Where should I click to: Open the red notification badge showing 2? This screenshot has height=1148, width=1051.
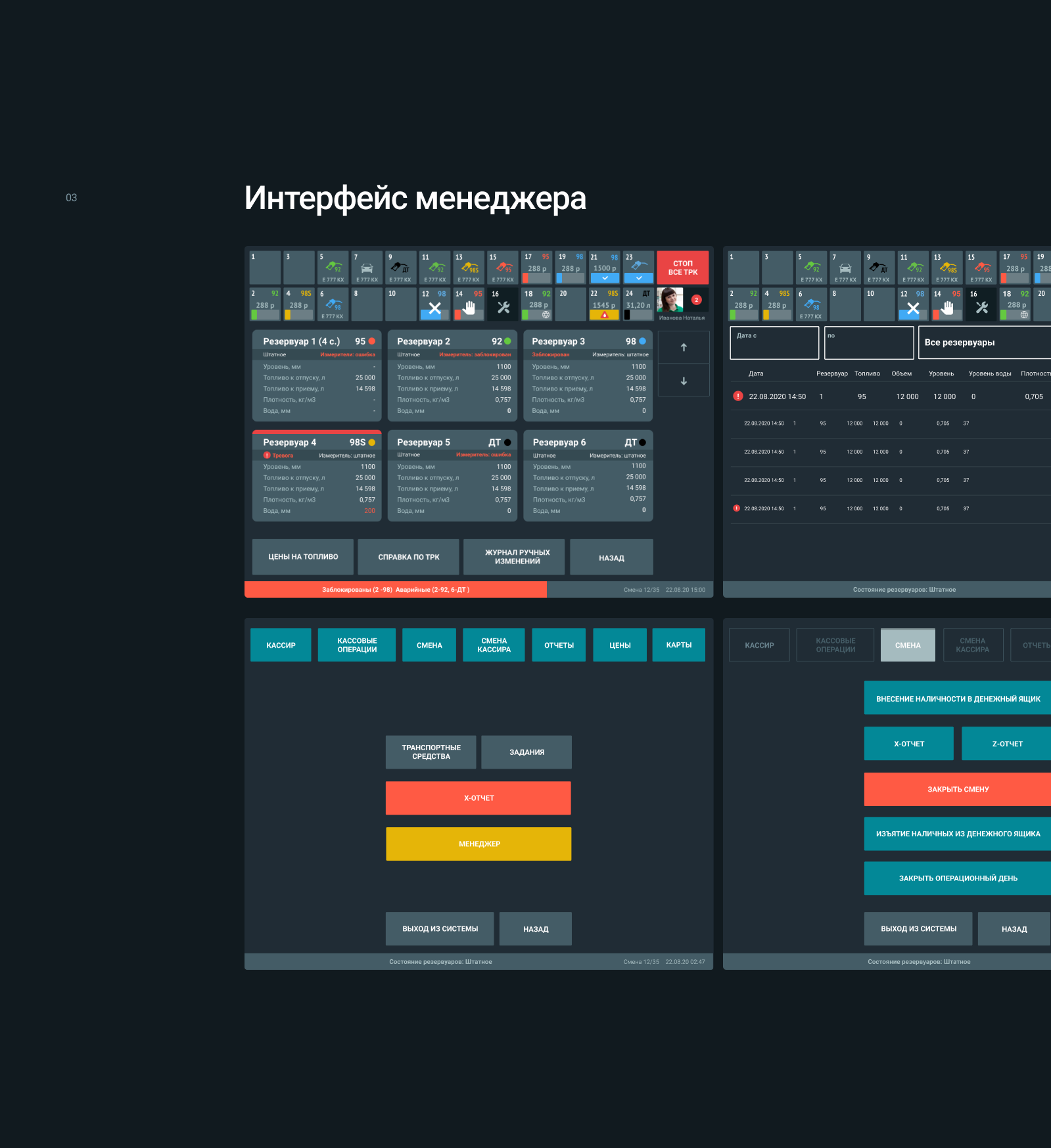pos(696,300)
